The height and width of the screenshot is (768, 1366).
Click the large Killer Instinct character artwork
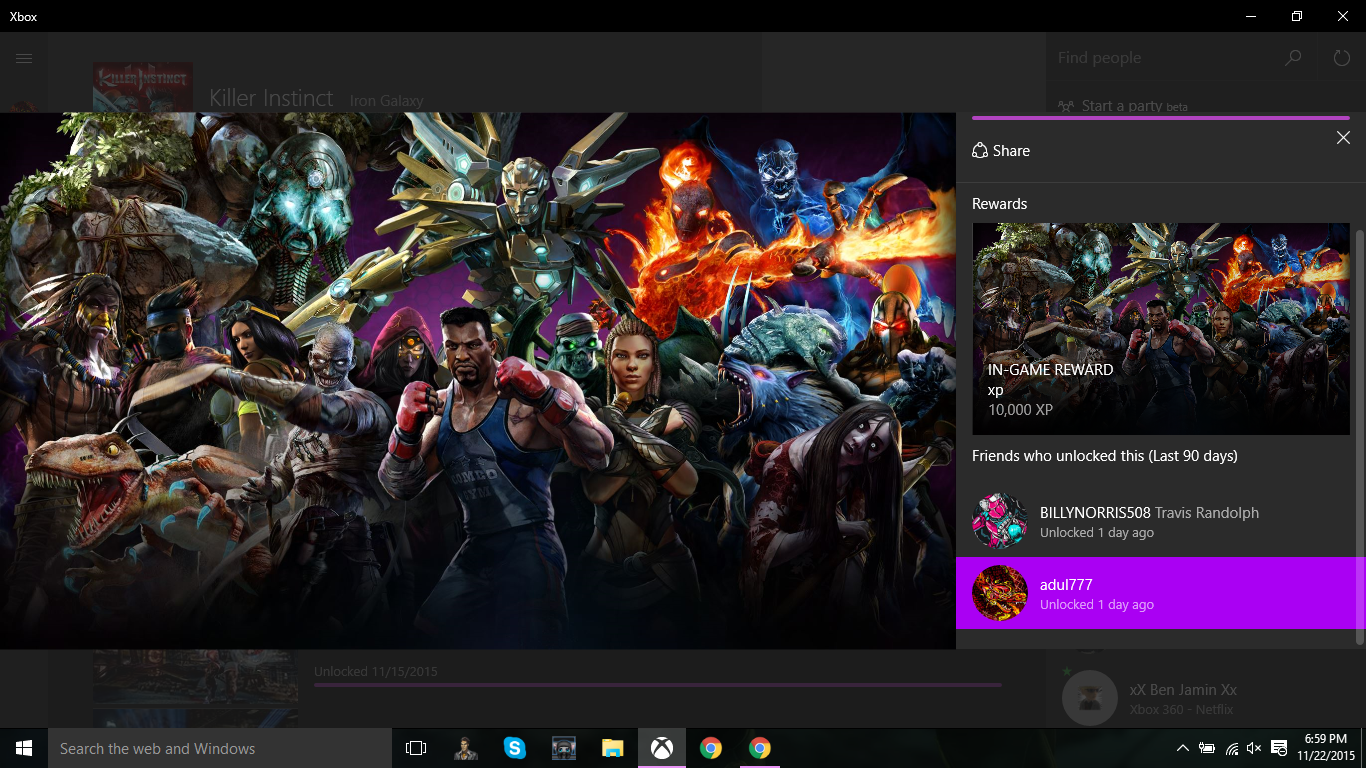coord(478,381)
